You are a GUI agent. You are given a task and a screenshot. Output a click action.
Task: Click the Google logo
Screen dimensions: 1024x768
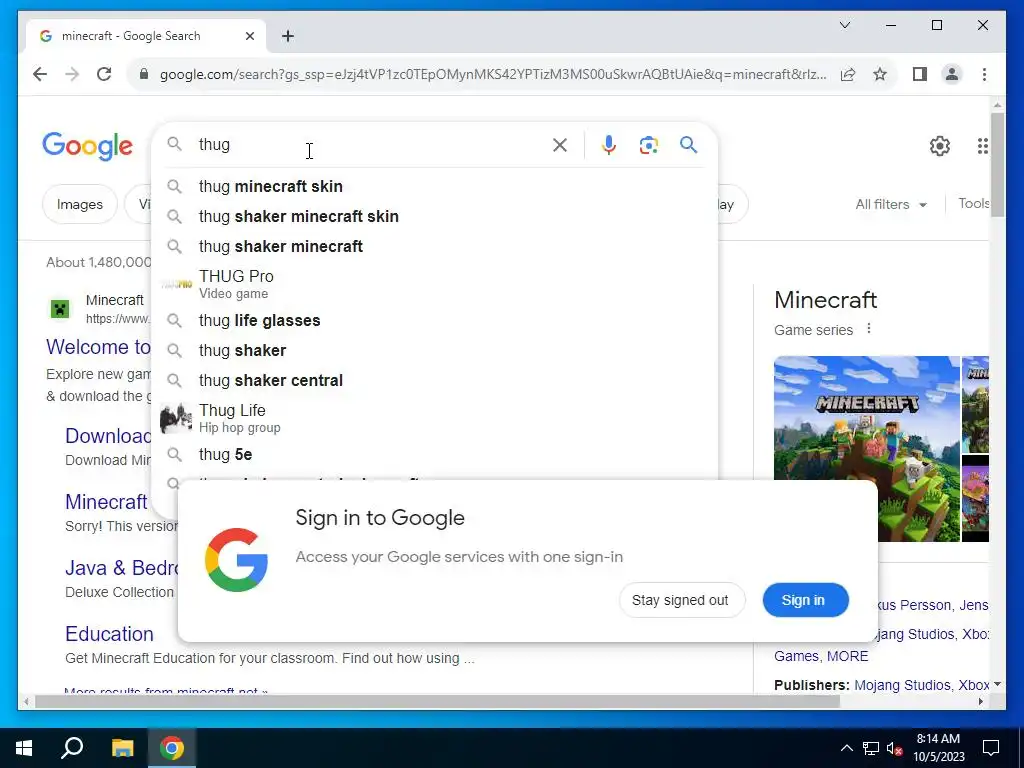point(88,146)
